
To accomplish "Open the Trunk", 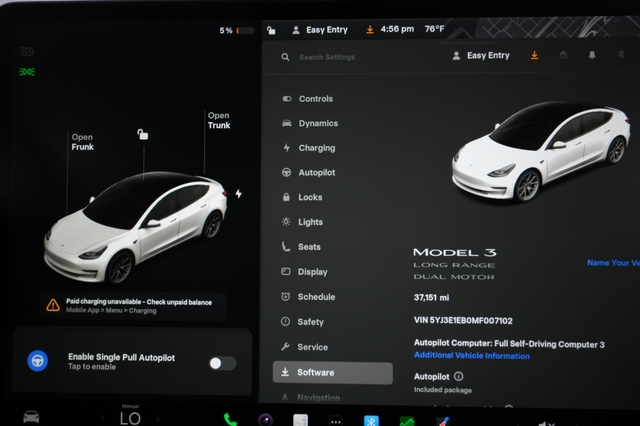I will pyautogui.click(x=219, y=120).
